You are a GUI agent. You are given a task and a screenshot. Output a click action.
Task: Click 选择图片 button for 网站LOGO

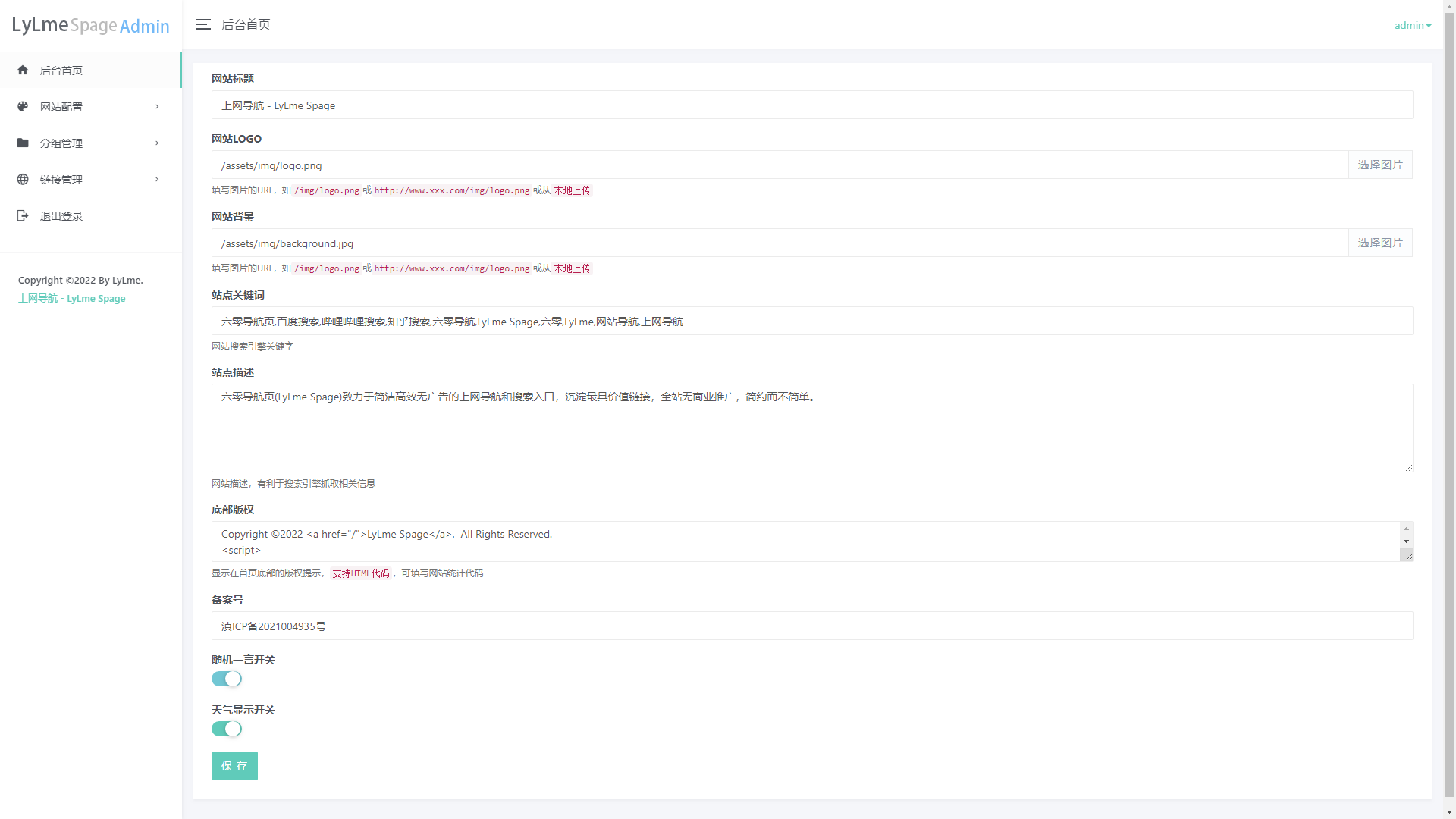pos(1379,165)
